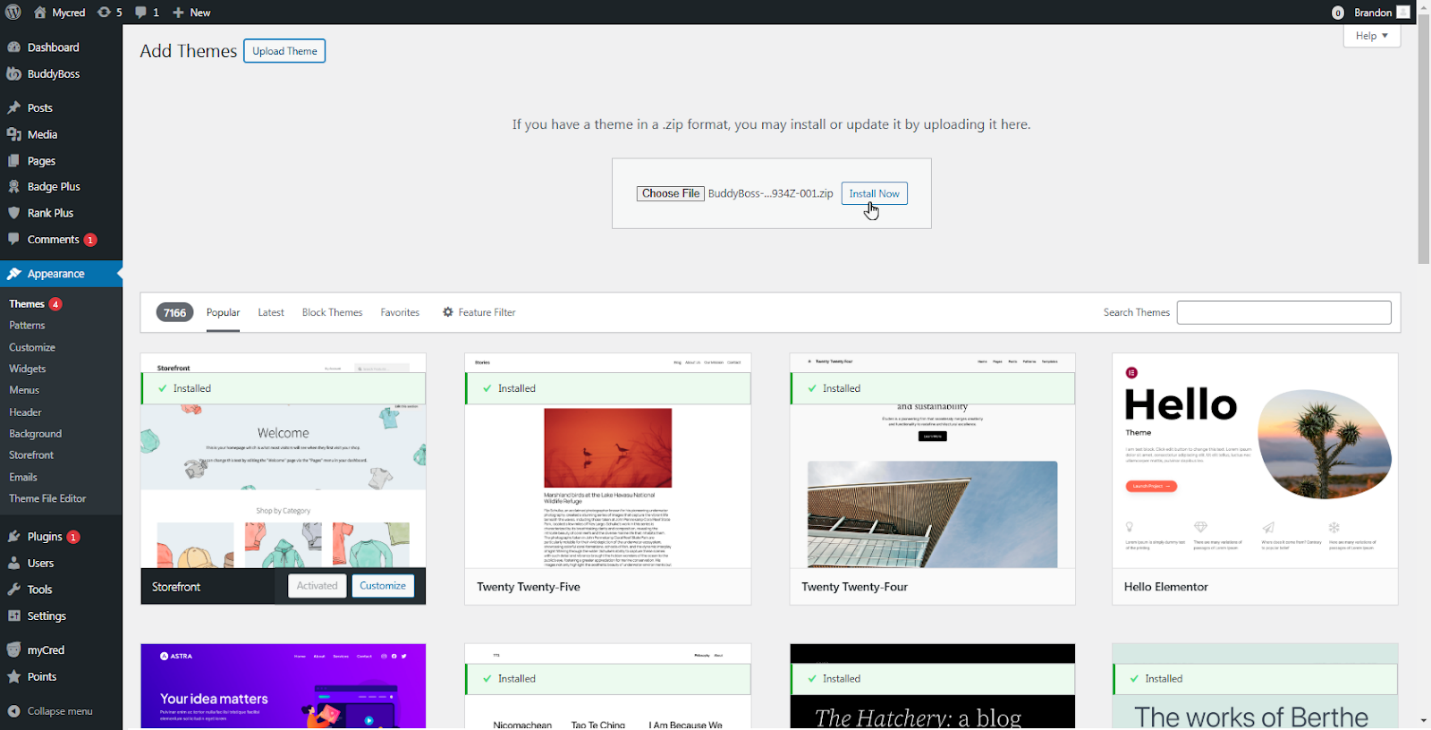Open the updates icon showing 5
The width and height of the screenshot is (1431, 730).
tap(104, 12)
